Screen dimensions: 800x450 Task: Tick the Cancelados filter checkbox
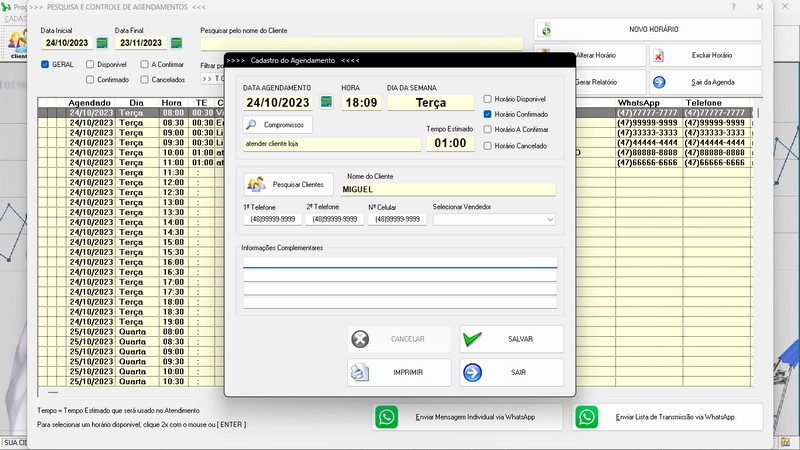[x=144, y=80]
